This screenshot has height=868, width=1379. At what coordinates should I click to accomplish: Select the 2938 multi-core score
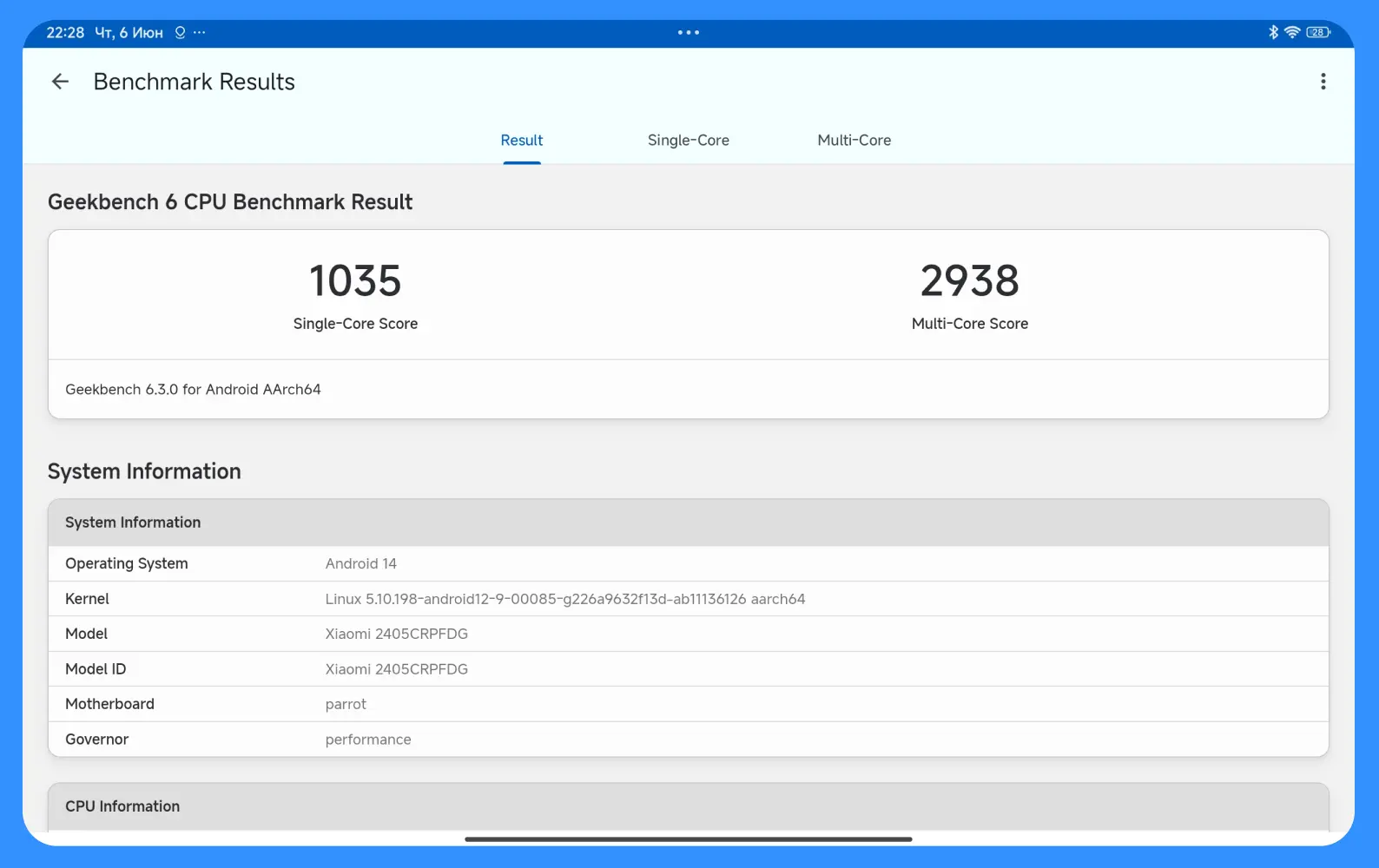tap(970, 281)
